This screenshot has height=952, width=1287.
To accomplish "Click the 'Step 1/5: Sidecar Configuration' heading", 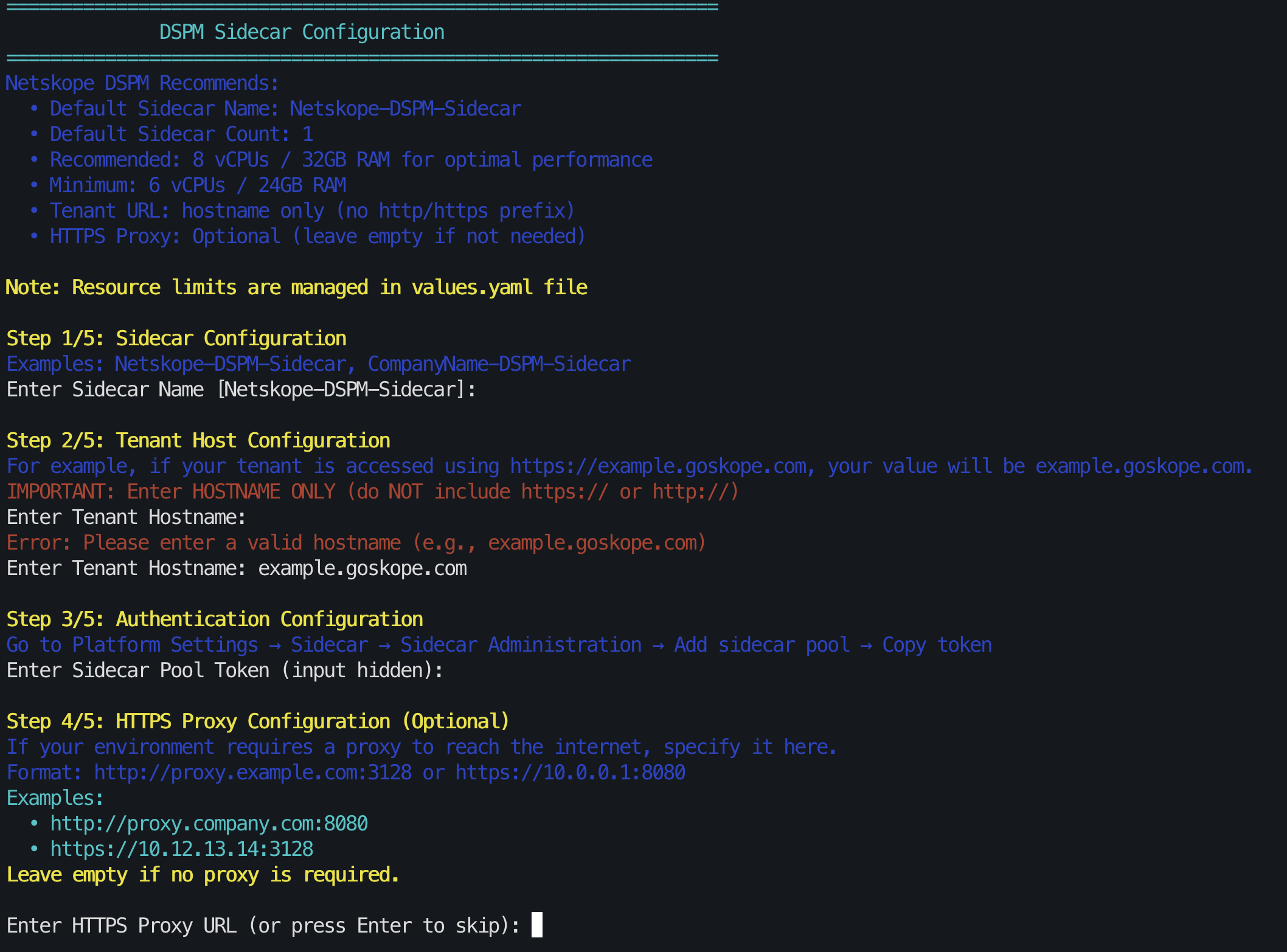I will [x=176, y=338].
